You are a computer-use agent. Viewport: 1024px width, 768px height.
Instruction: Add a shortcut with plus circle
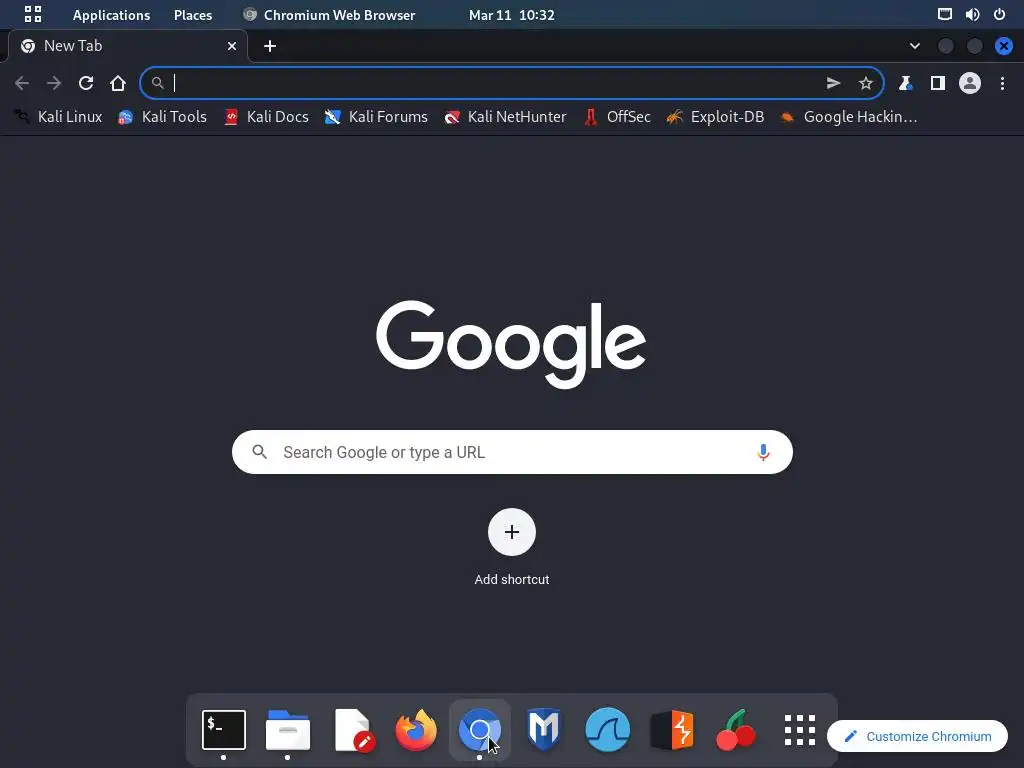pos(512,532)
